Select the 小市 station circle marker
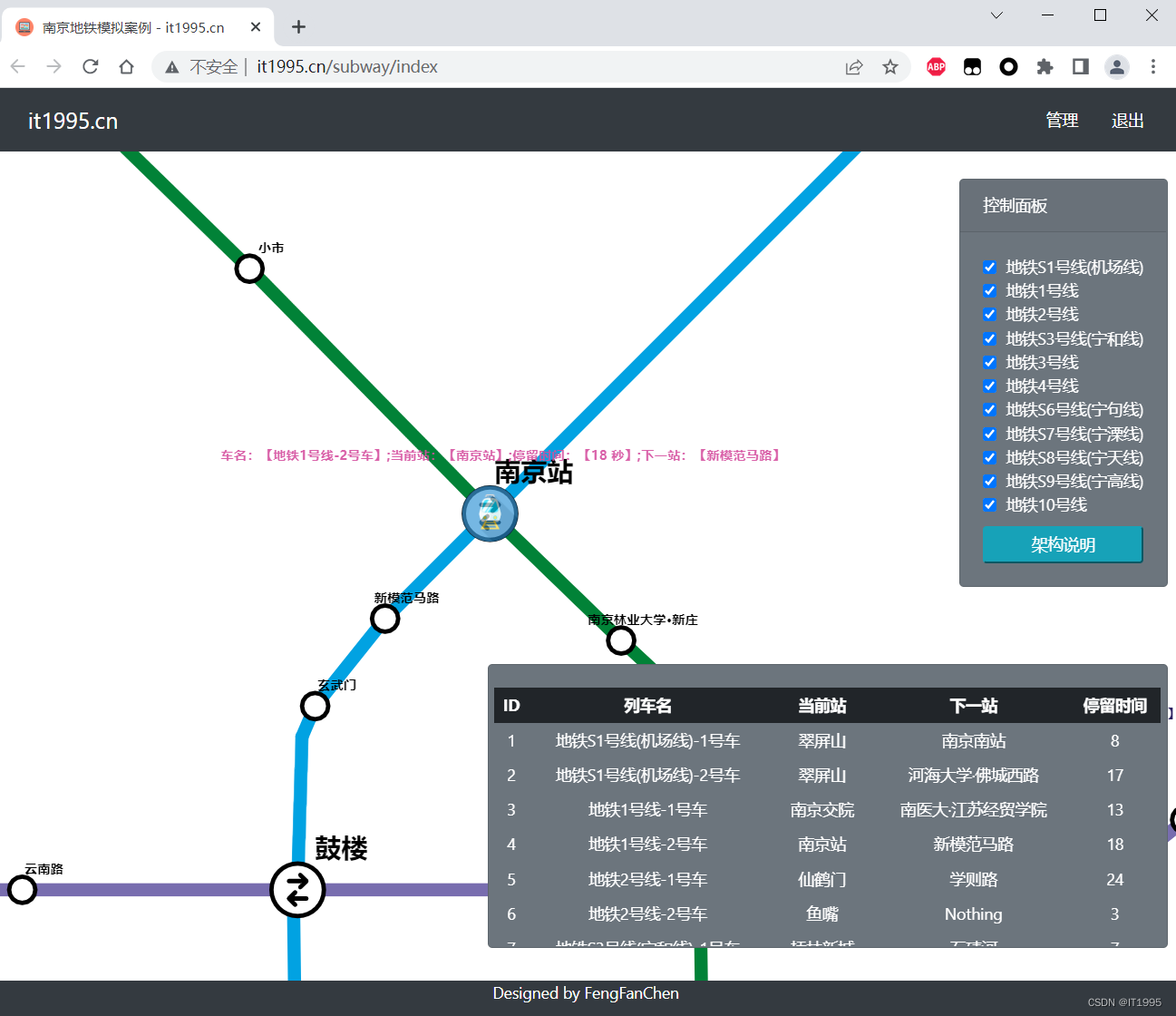The width and height of the screenshot is (1176, 1016). 249,269
